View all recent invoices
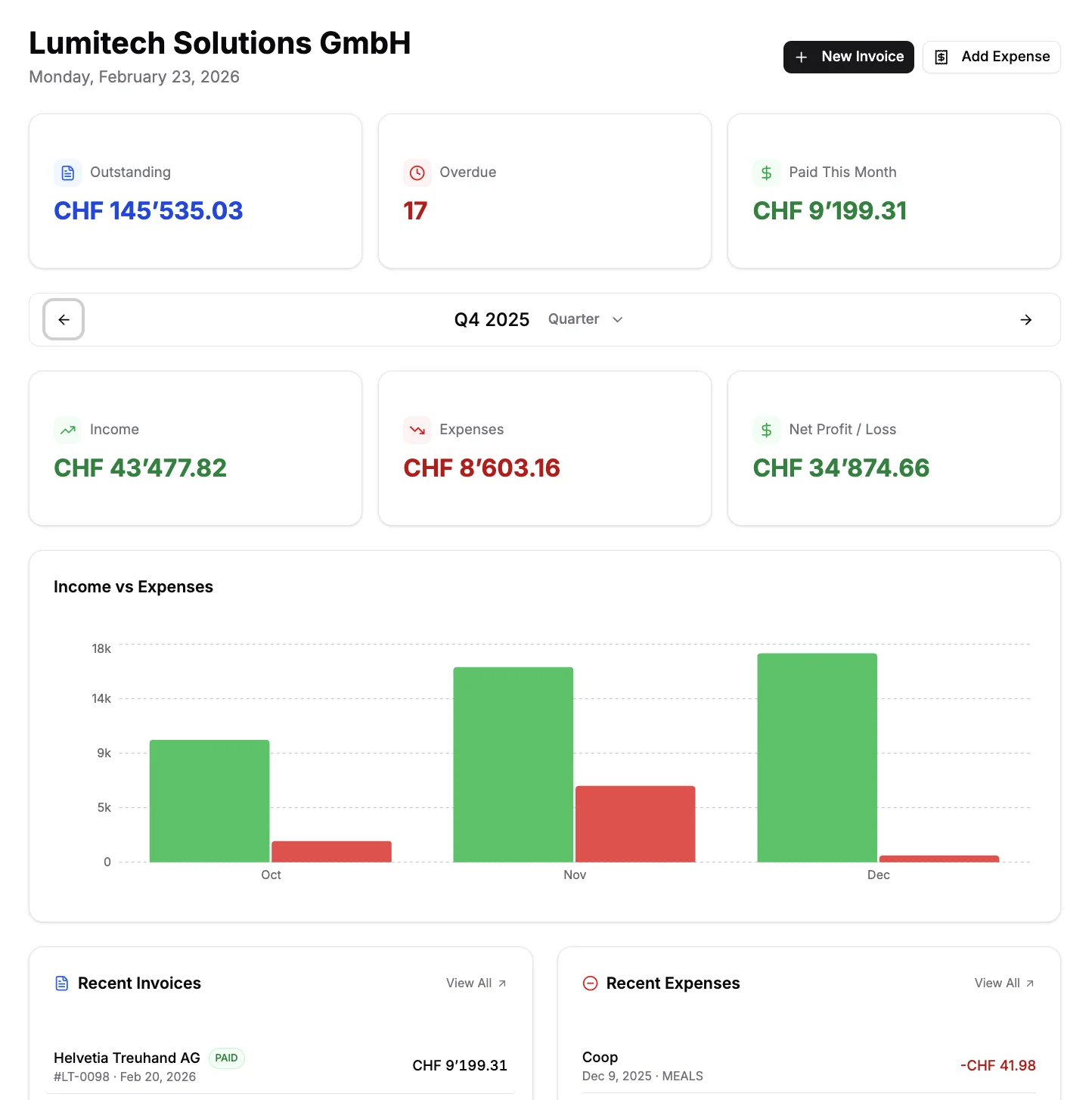The image size is (1092, 1100). tap(476, 983)
